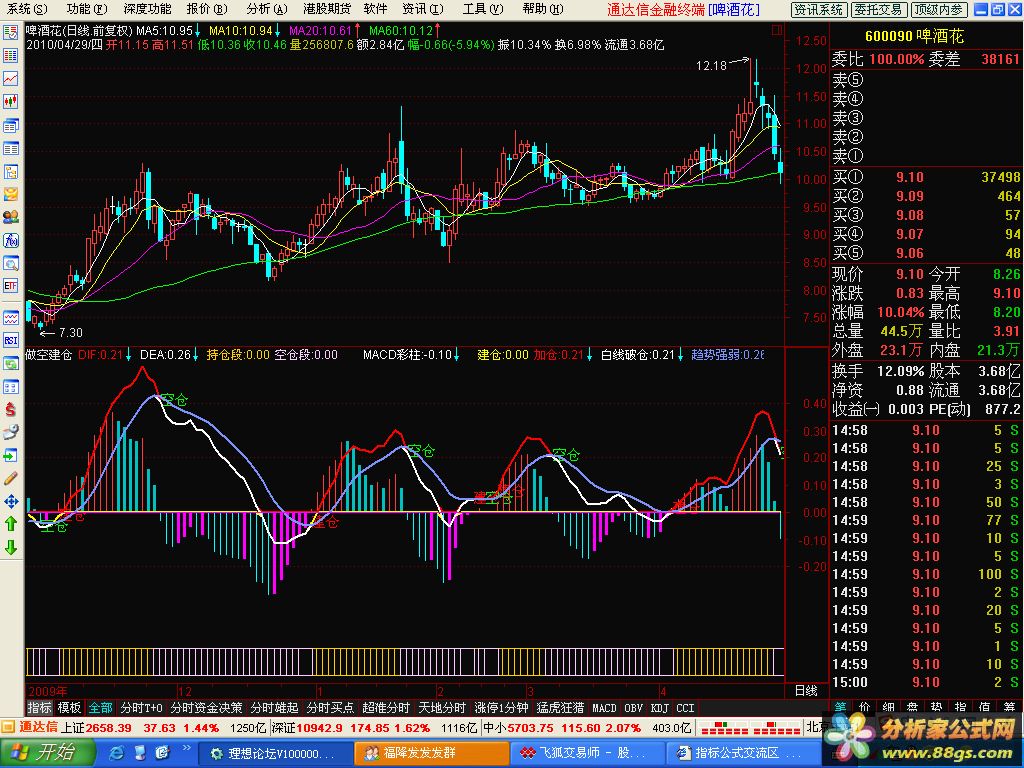
Task: Select the 猛虎狂猎 indicator tab
Action: tap(561, 708)
